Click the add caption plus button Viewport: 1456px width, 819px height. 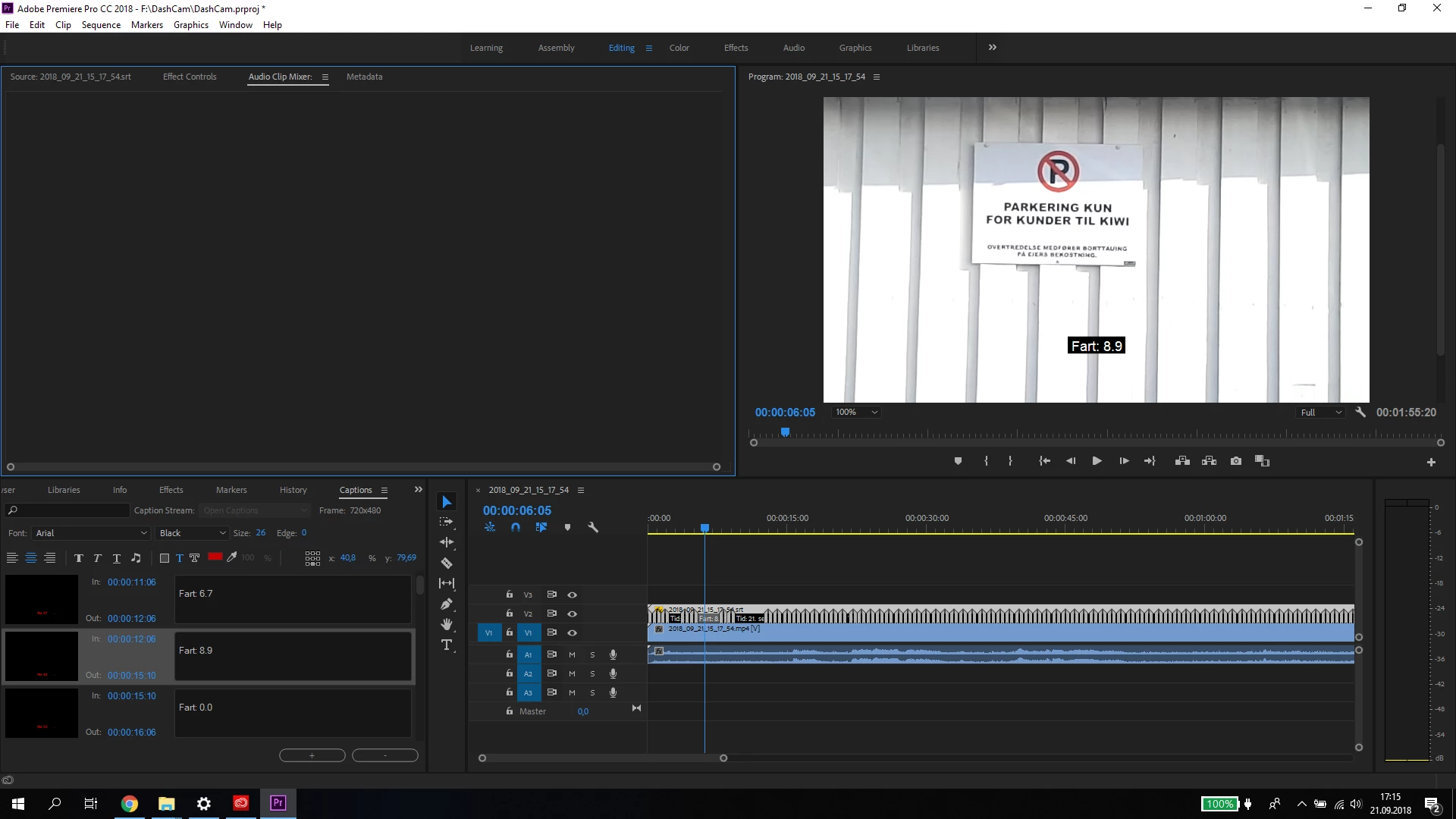[312, 755]
